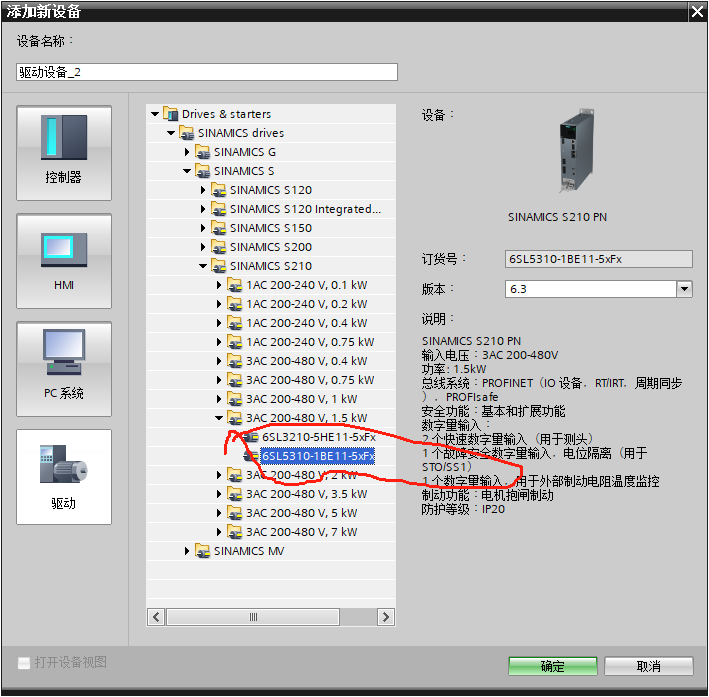Expand the SINAMICS G node
The height and width of the screenshot is (697, 709).
[187, 152]
